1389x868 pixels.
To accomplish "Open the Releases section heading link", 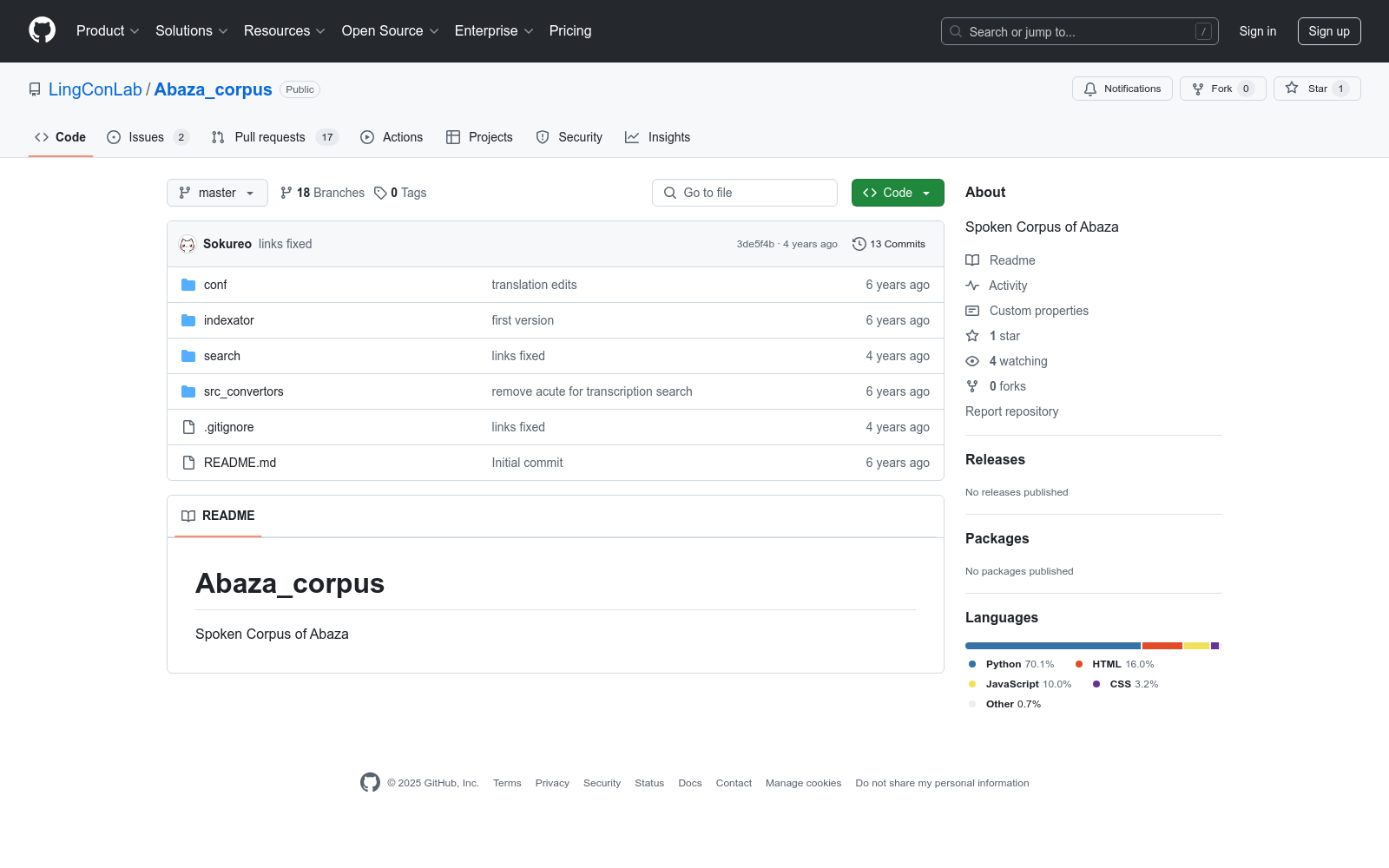I will click(995, 459).
